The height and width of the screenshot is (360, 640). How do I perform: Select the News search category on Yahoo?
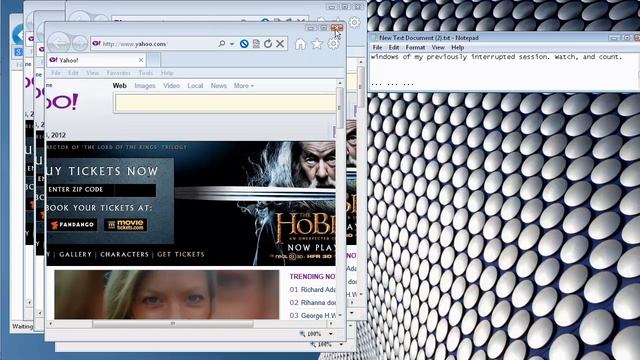point(218,86)
